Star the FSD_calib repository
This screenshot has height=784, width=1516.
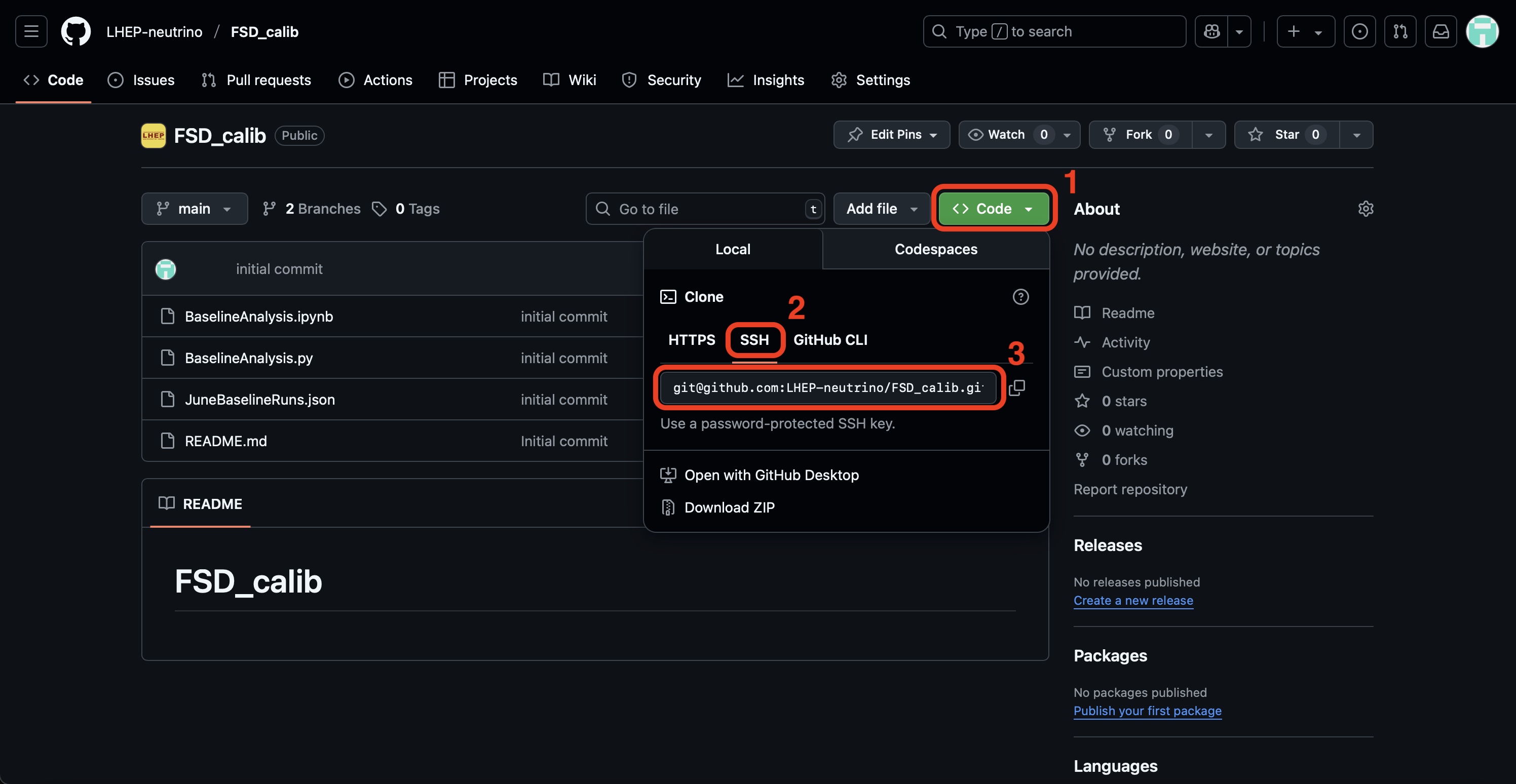1287,135
